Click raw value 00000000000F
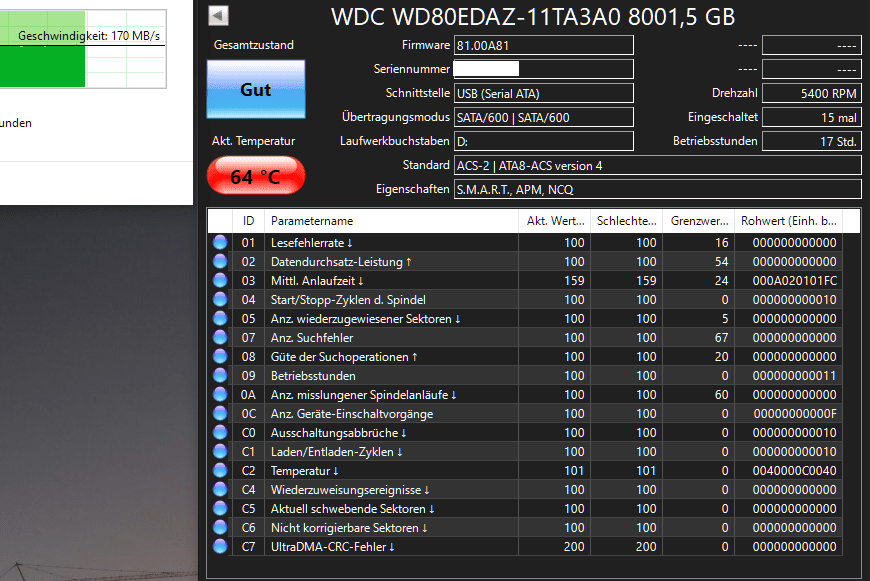The width and height of the screenshot is (870, 581). pos(795,413)
